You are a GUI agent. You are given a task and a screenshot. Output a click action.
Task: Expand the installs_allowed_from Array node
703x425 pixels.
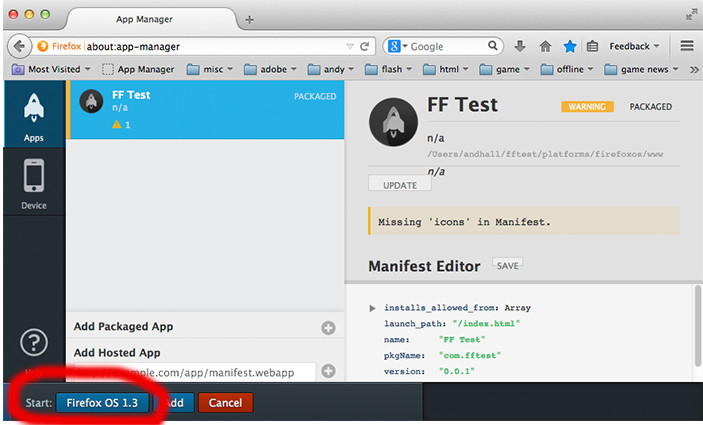372,308
